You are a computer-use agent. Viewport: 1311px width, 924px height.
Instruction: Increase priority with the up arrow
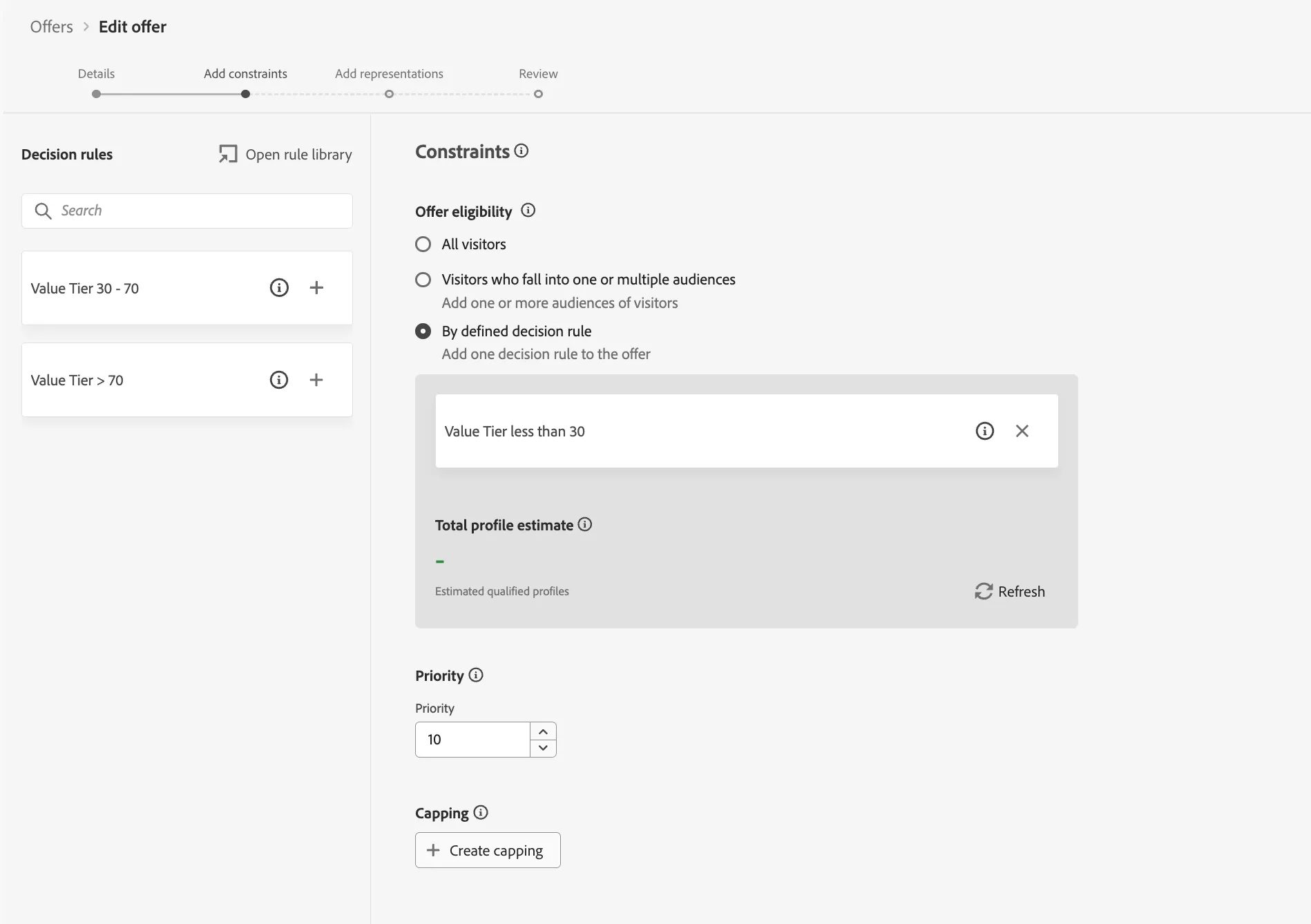pos(544,731)
